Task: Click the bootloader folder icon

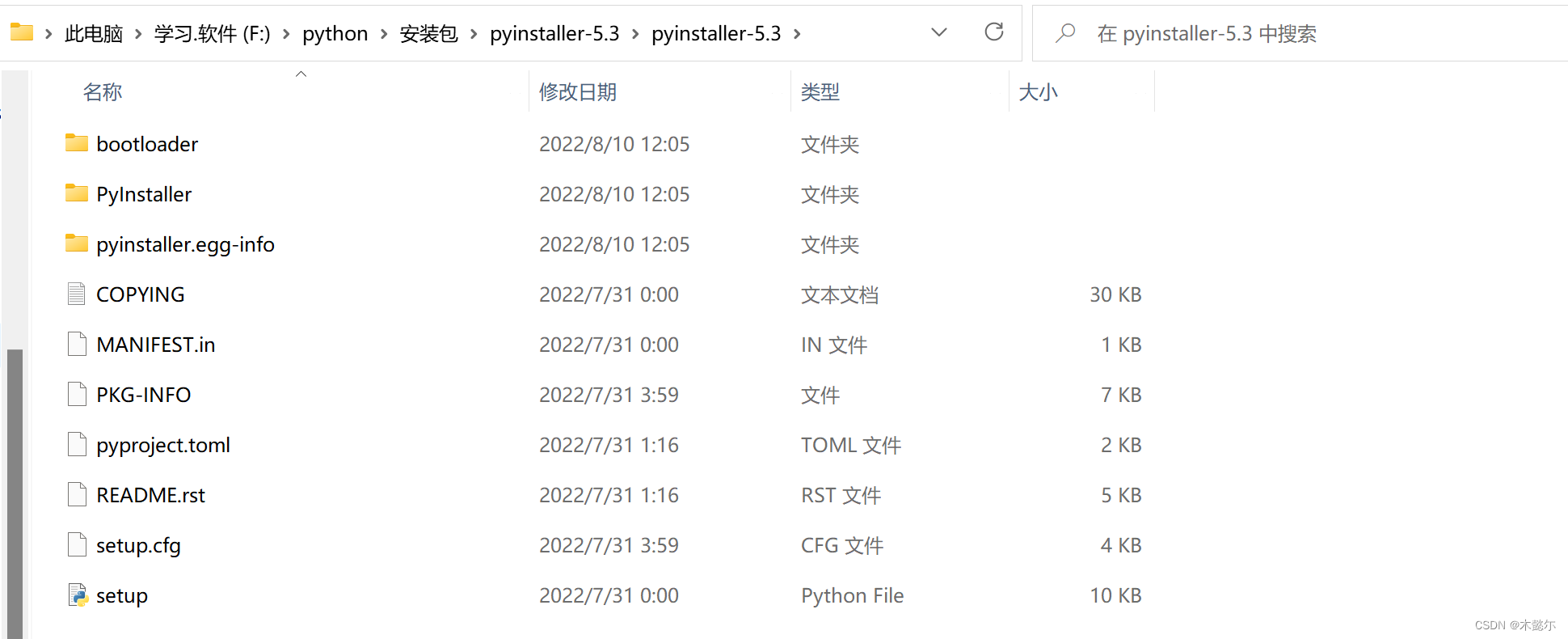Action: coord(77,143)
